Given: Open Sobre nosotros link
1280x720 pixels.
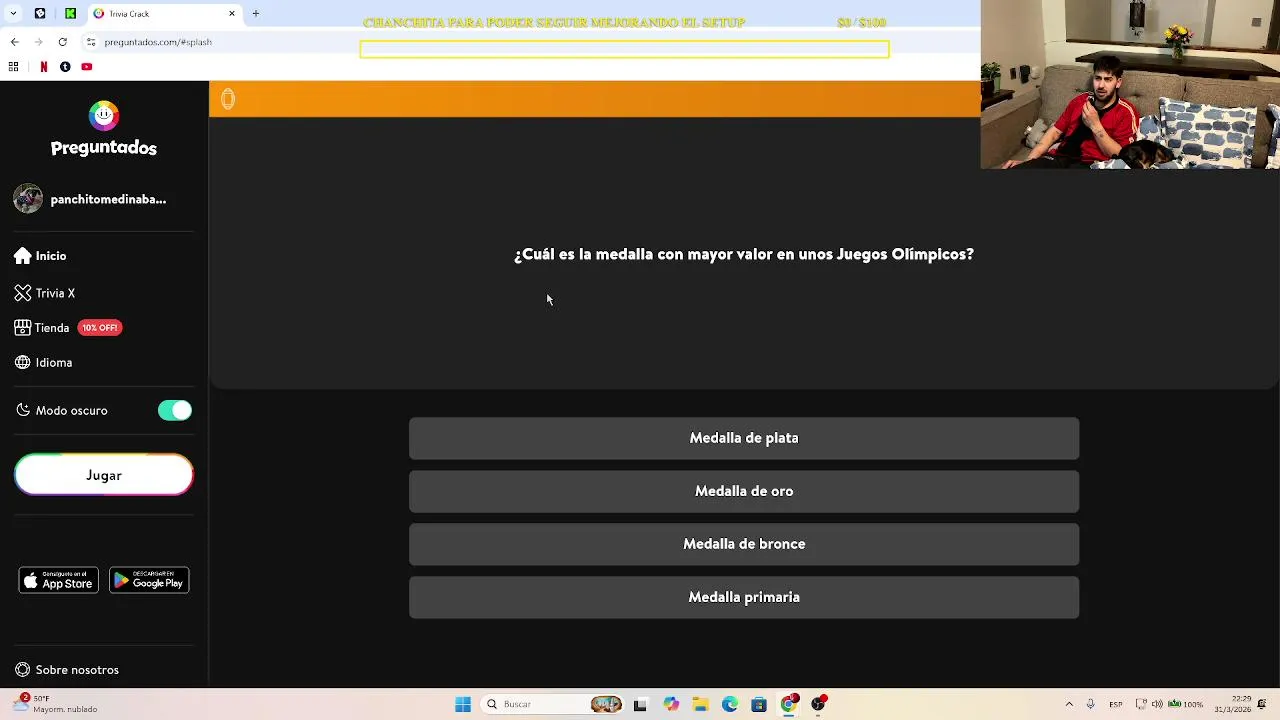Looking at the screenshot, I should (67, 670).
